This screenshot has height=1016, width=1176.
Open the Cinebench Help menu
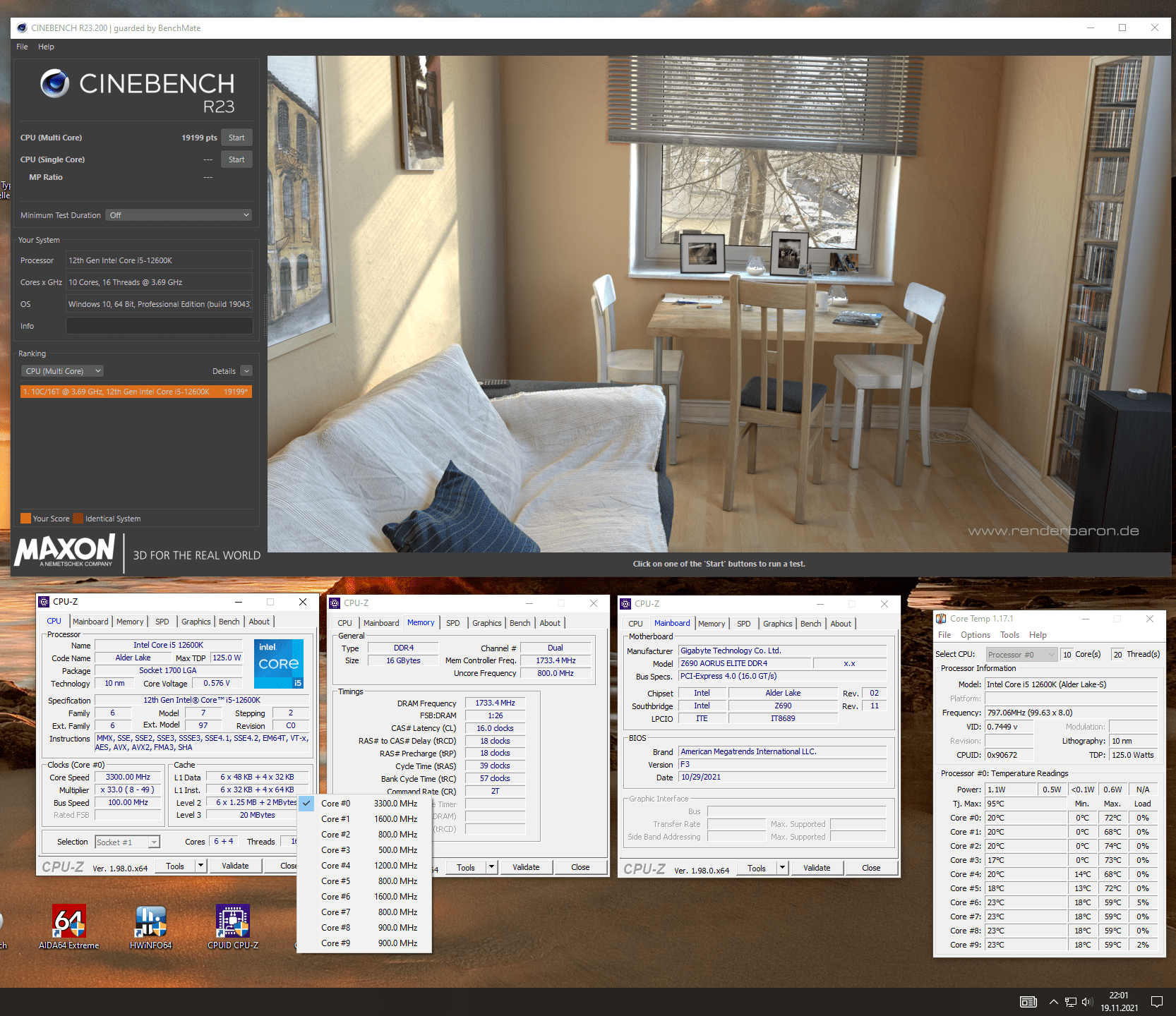(x=46, y=47)
